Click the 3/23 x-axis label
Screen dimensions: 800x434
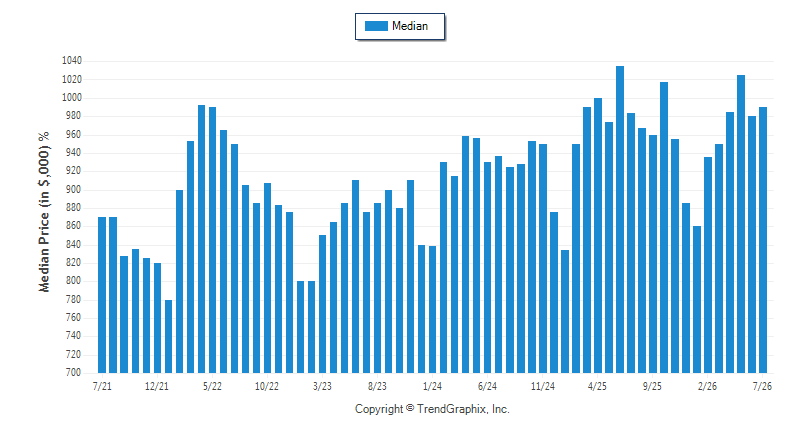tap(322, 386)
